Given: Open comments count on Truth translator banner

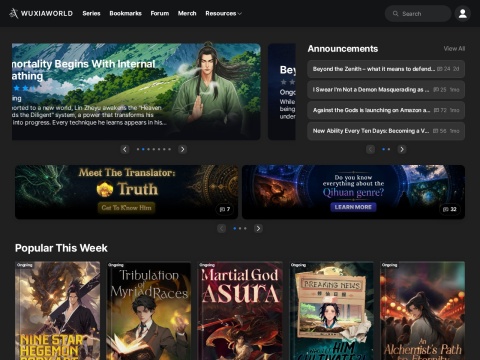Looking at the screenshot, I should tap(225, 209).
